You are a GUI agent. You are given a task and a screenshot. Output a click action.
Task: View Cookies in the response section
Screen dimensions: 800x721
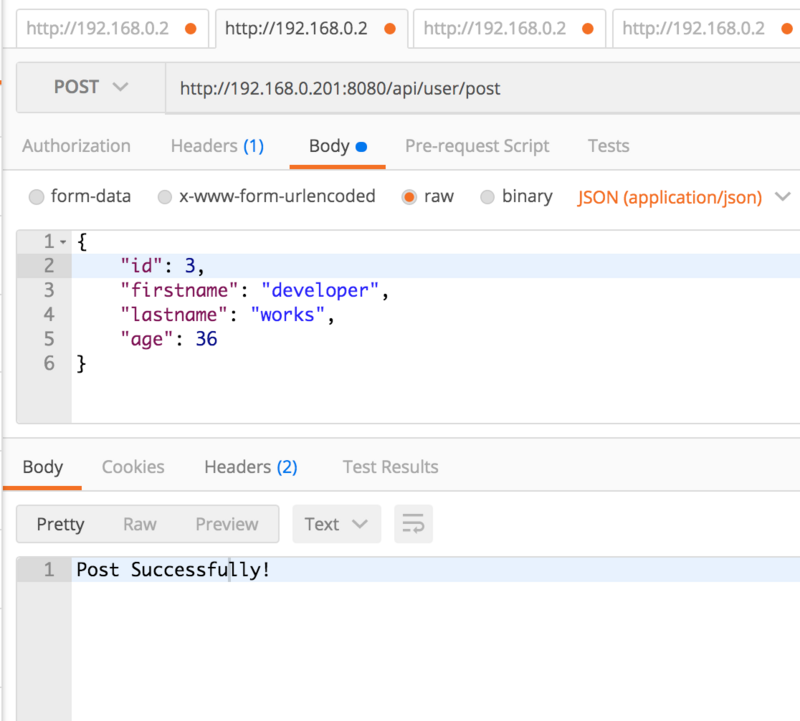pyautogui.click(x=133, y=467)
